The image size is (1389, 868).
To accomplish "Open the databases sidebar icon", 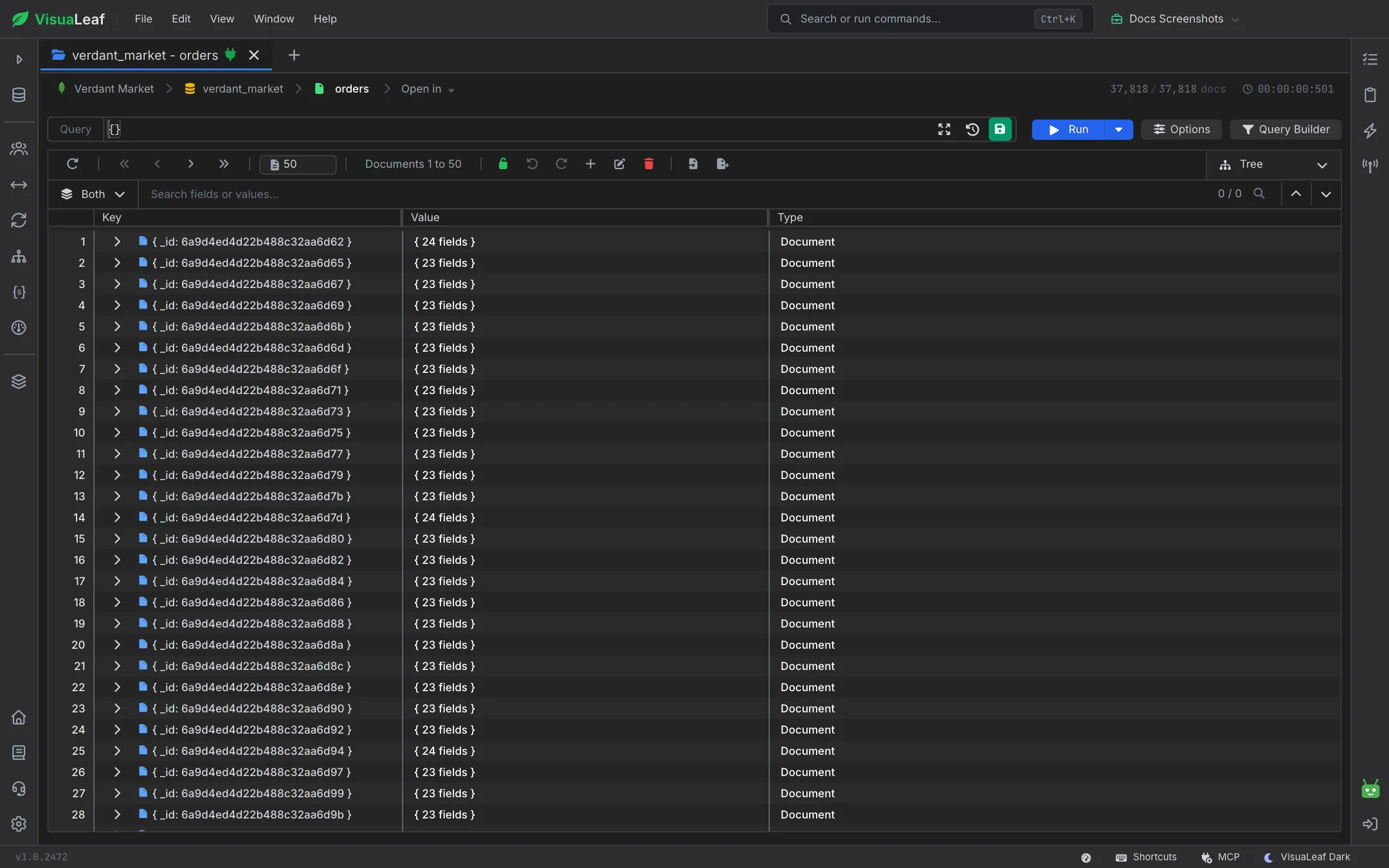I will 19,95.
